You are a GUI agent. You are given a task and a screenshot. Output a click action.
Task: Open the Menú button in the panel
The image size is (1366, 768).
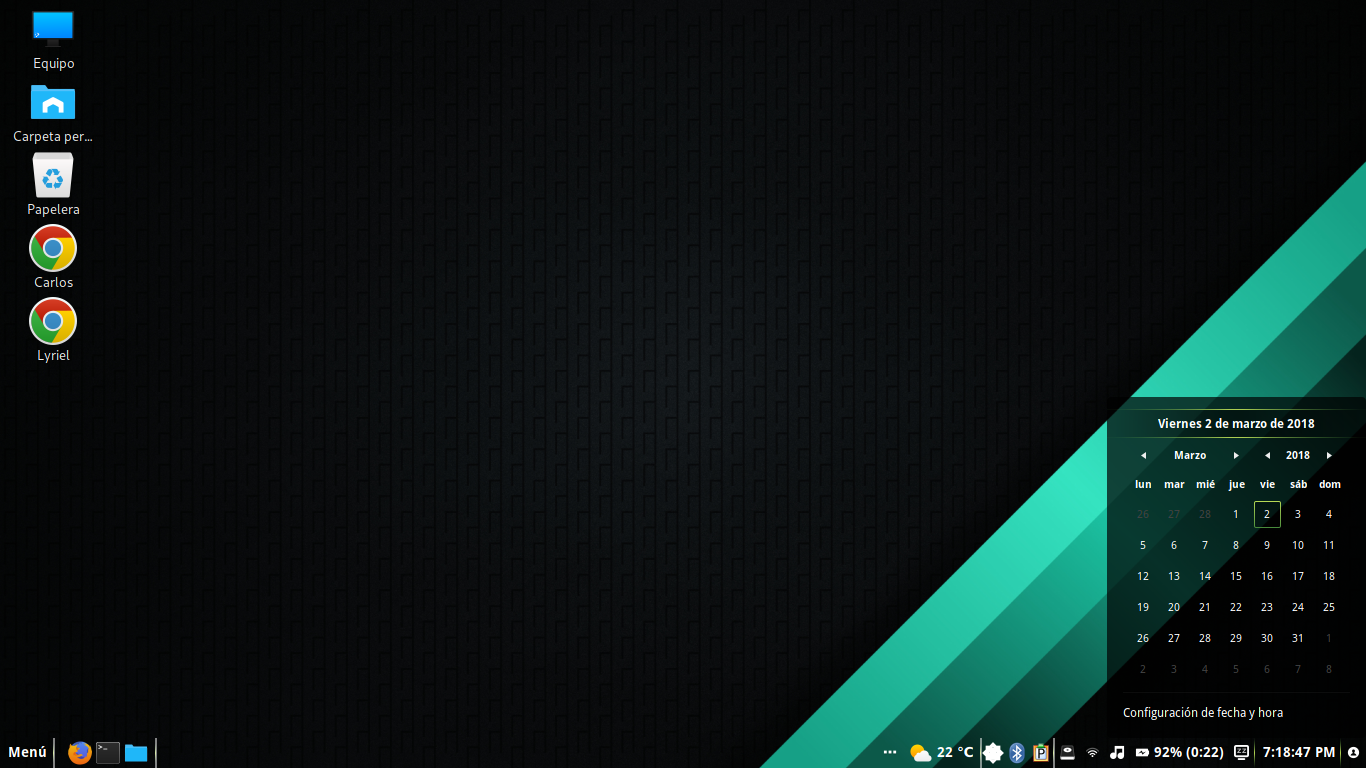pyautogui.click(x=27, y=752)
